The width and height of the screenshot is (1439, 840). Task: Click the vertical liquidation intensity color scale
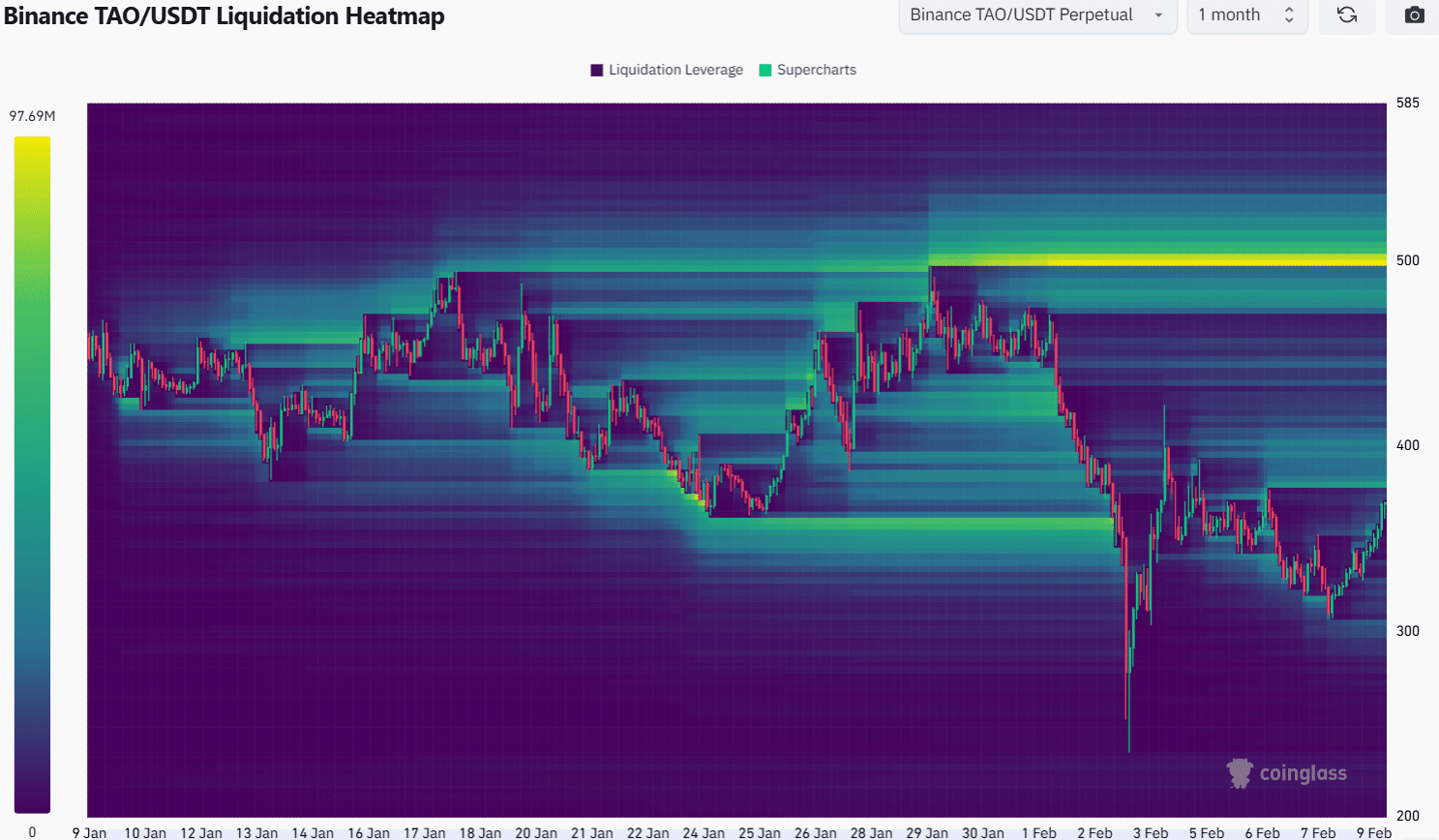click(x=30, y=474)
